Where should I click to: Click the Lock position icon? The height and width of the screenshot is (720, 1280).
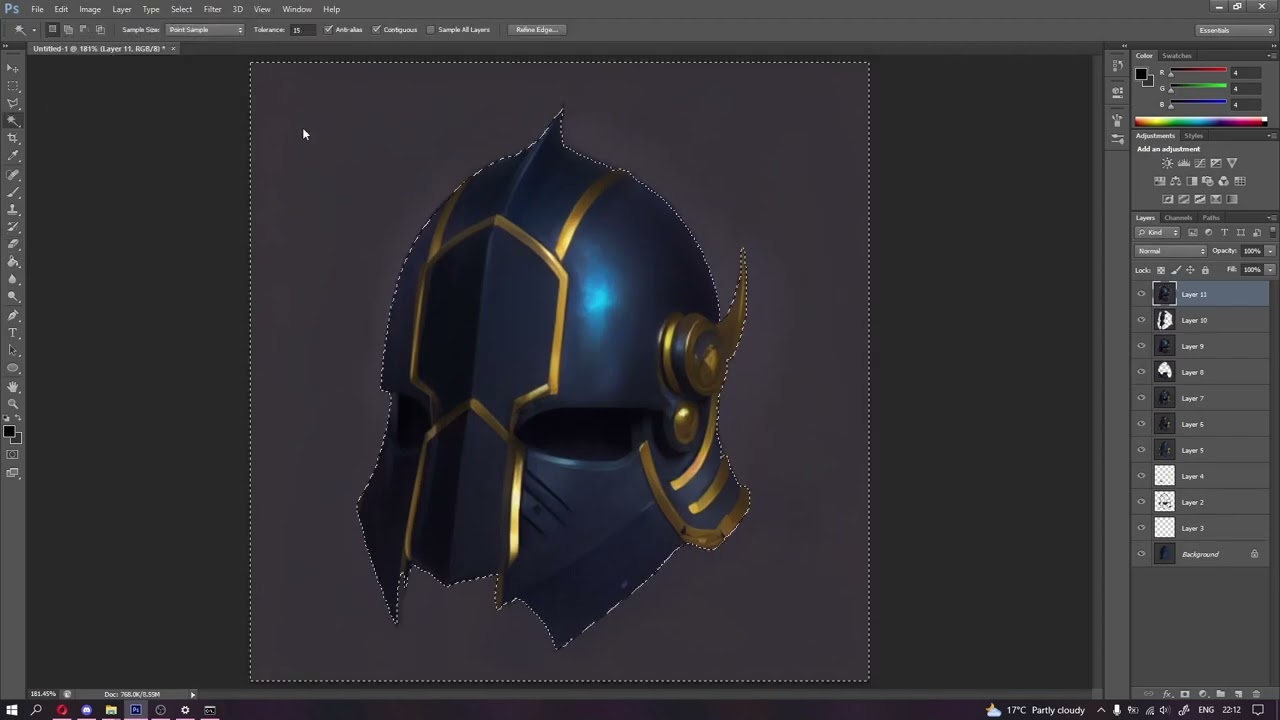coord(1190,270)
